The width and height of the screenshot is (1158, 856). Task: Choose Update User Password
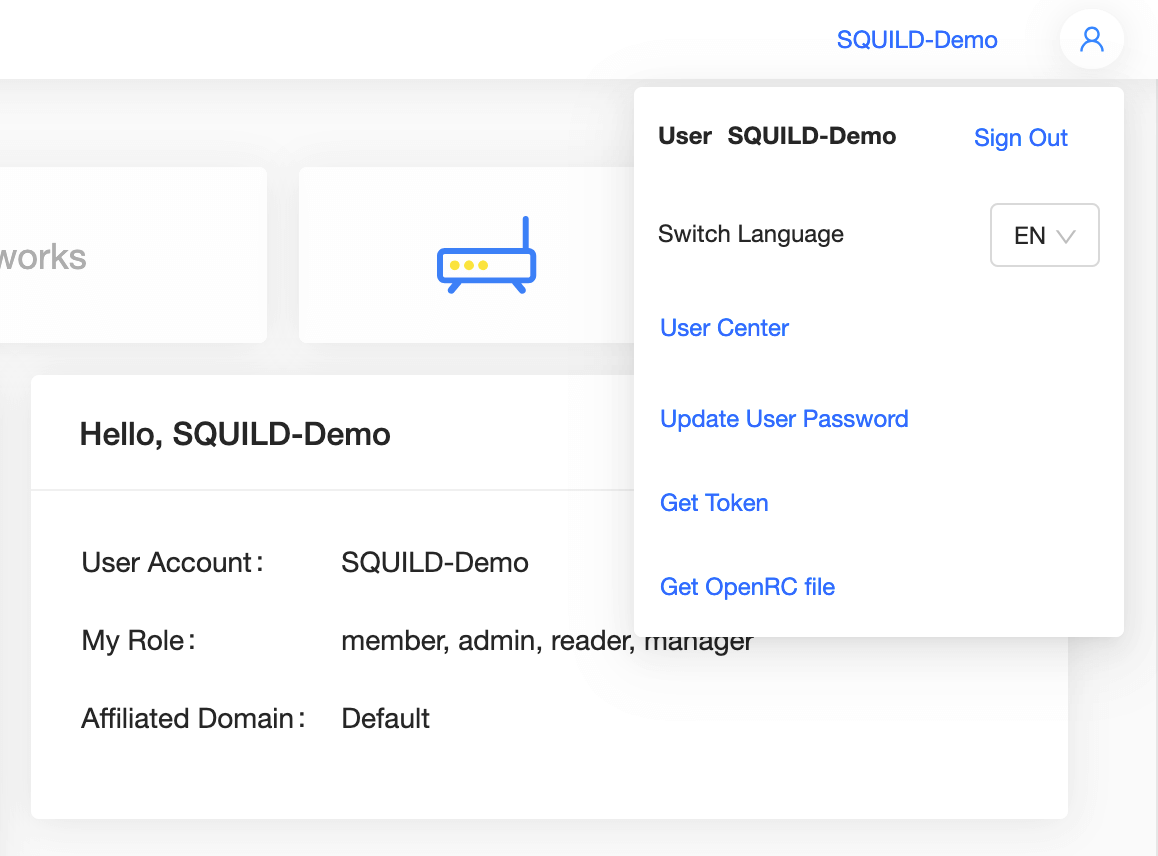point(784,419)
